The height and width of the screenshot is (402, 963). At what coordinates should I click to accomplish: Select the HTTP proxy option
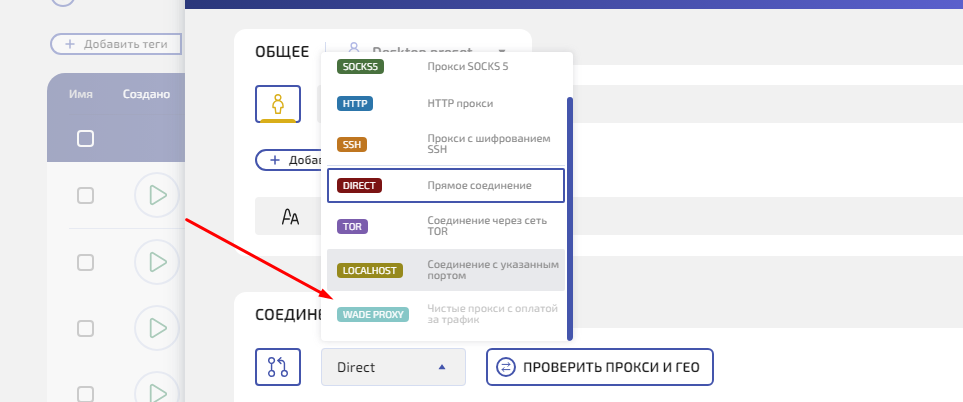(446, 103)
